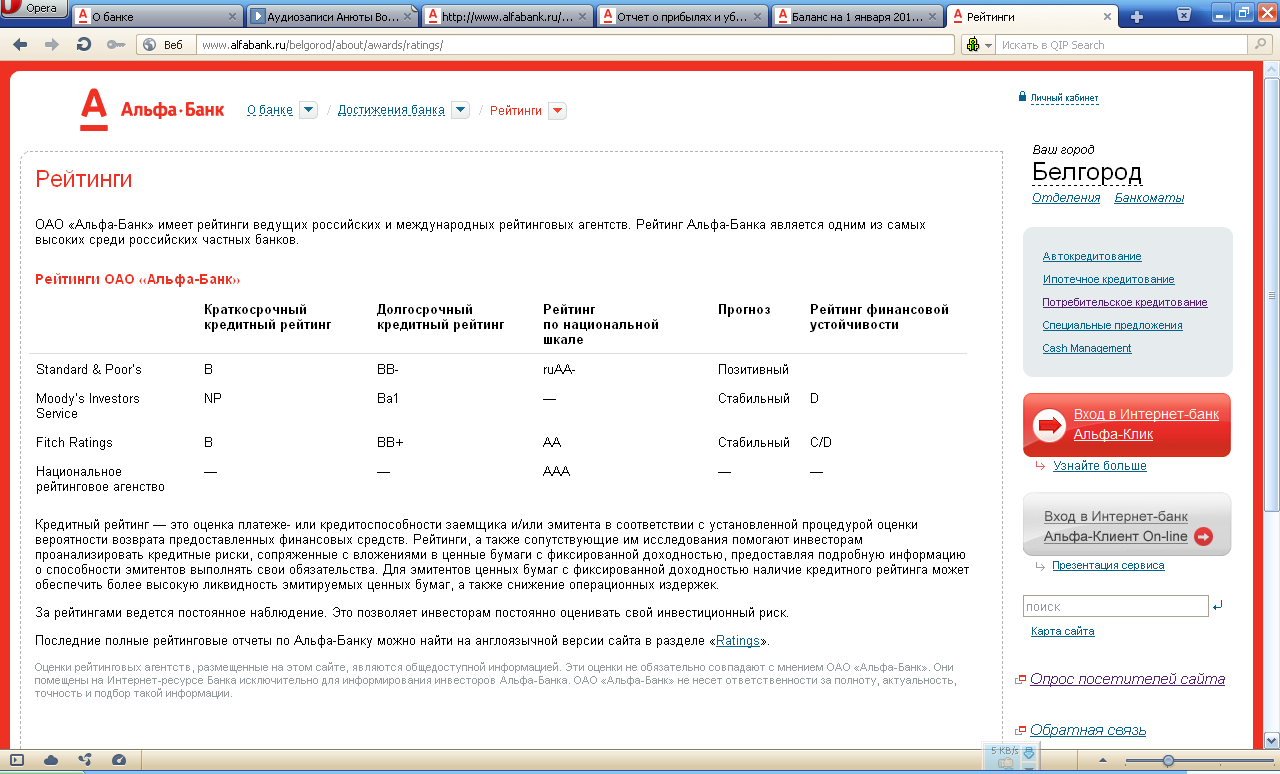
Task: Toggle the panels icon in the status bar
Action: coord(17,760)
